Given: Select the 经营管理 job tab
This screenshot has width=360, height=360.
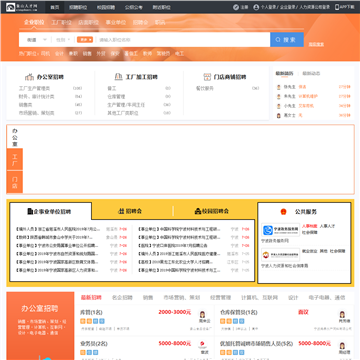Looking at the screenshot, I should (220, 298).
